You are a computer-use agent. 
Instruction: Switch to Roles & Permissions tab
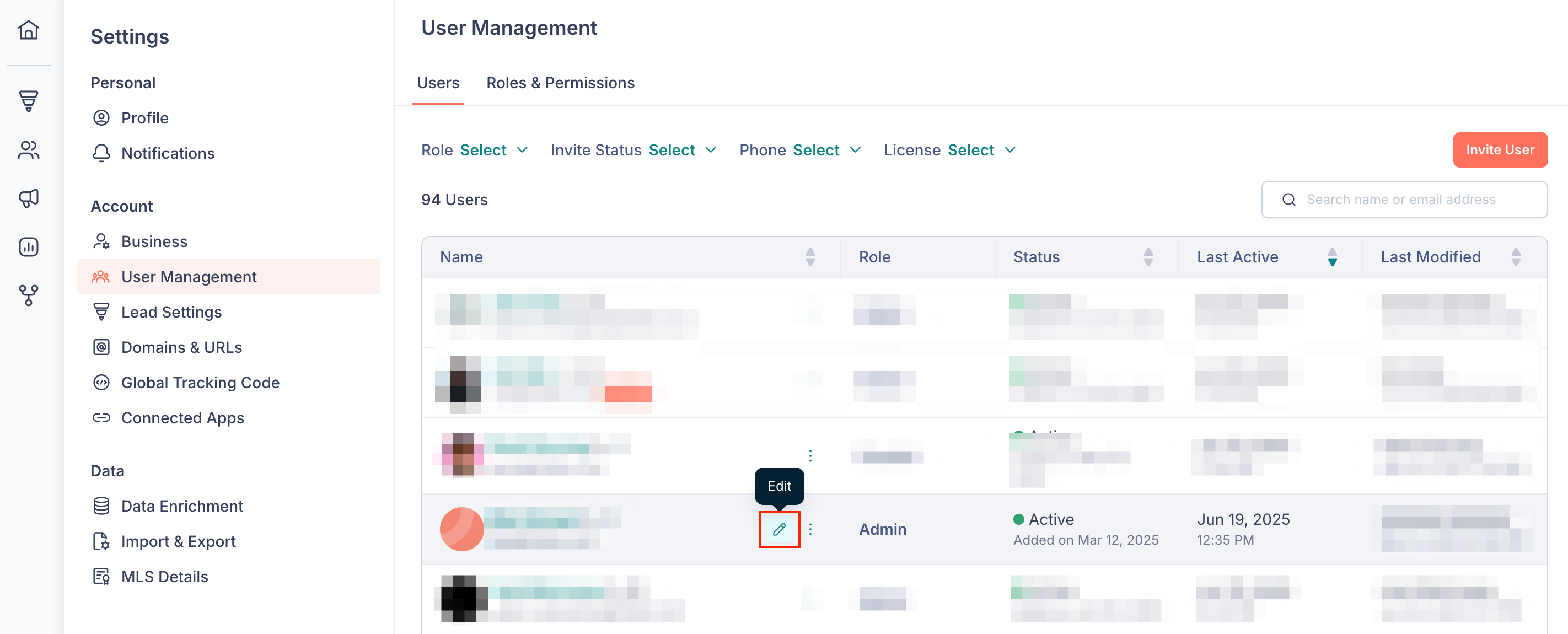pos(560,83)
